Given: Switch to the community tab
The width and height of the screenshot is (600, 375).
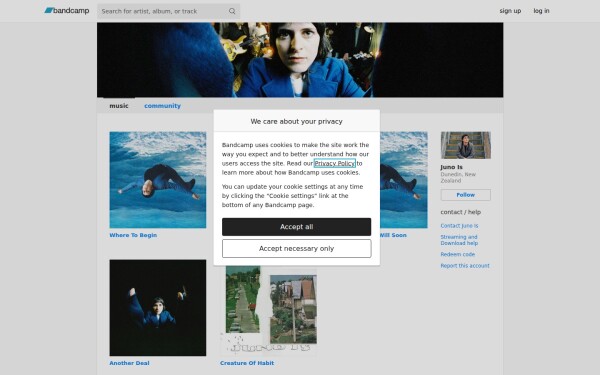Looking at the screenshot, I should pyautogui.click(x=162, y=106).
